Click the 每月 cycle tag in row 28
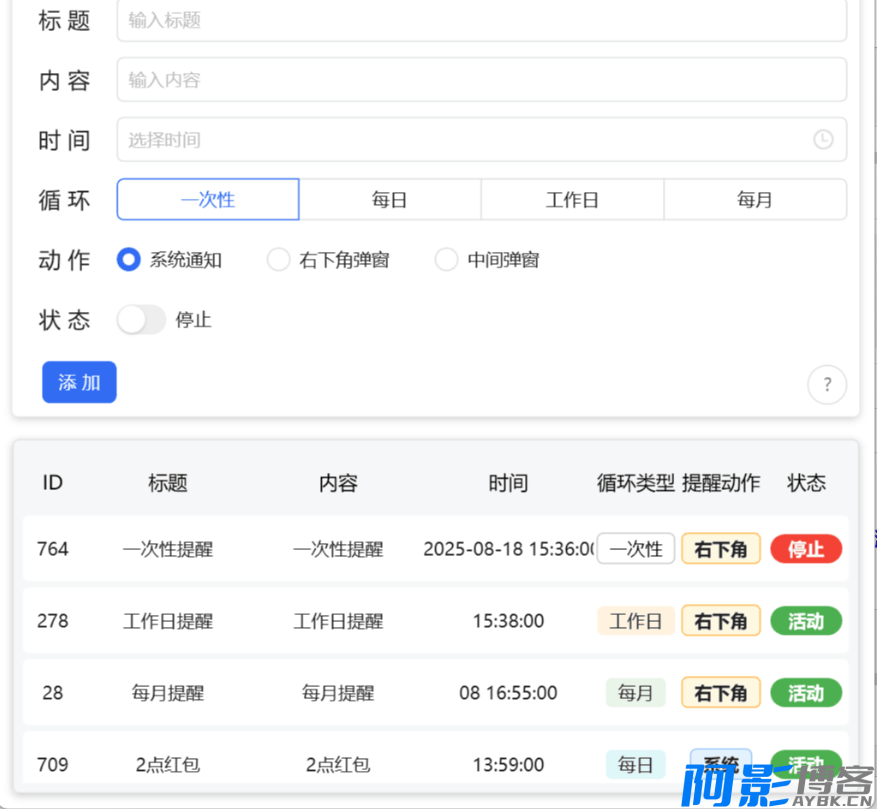Image resolution: width=877 pixels, height=809 pixels. [x=636, y=693]
